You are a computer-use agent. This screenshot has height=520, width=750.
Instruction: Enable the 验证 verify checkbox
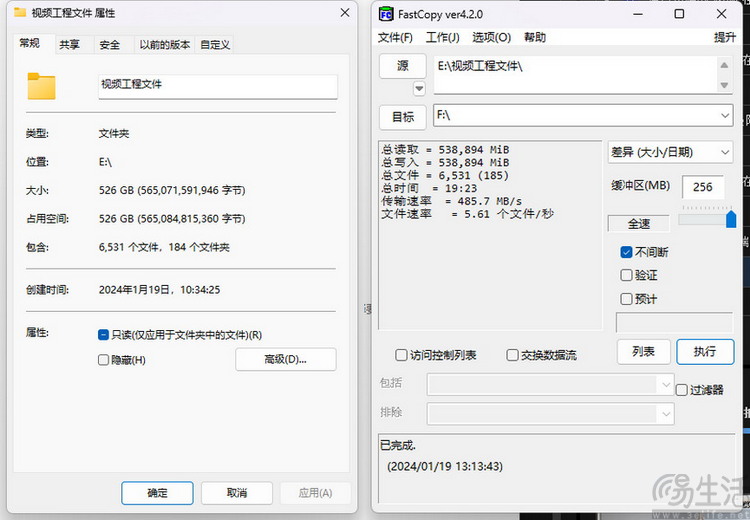pyautogui.click(x=626, y=275)
